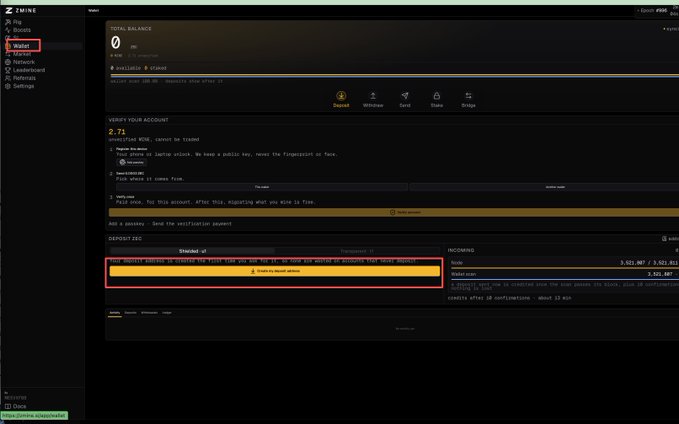
Task: Open the Network page
Action: point(24,62)
